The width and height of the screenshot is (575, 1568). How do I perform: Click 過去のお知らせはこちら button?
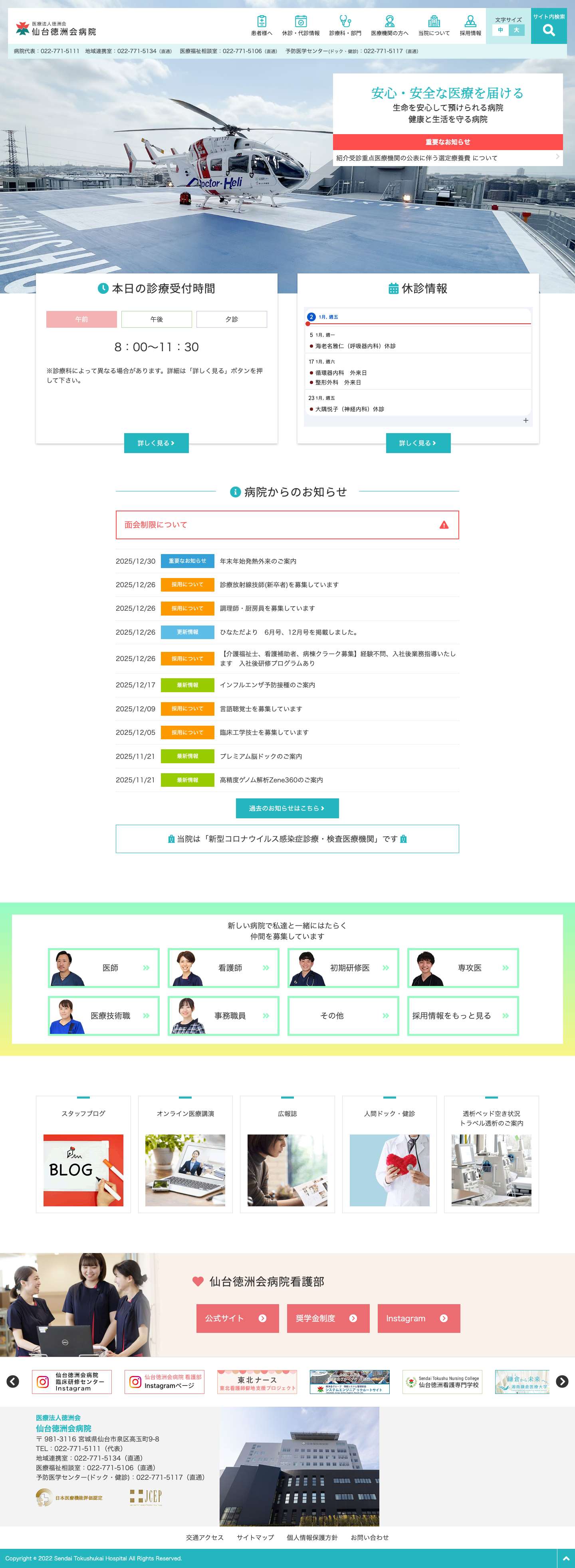pos(287,808)
